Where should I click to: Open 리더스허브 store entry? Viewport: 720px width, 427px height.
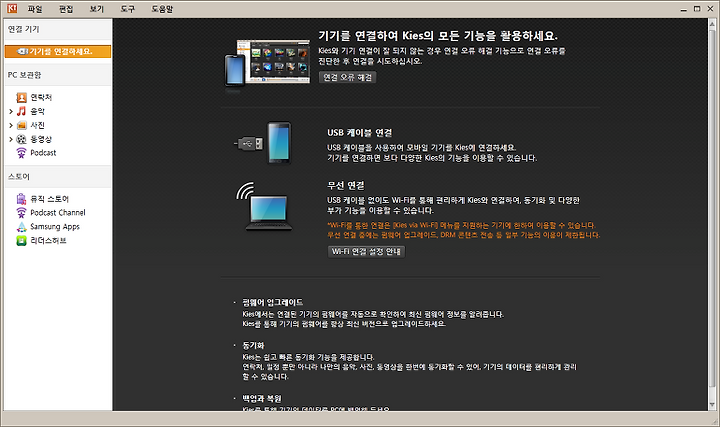[48, 241]
